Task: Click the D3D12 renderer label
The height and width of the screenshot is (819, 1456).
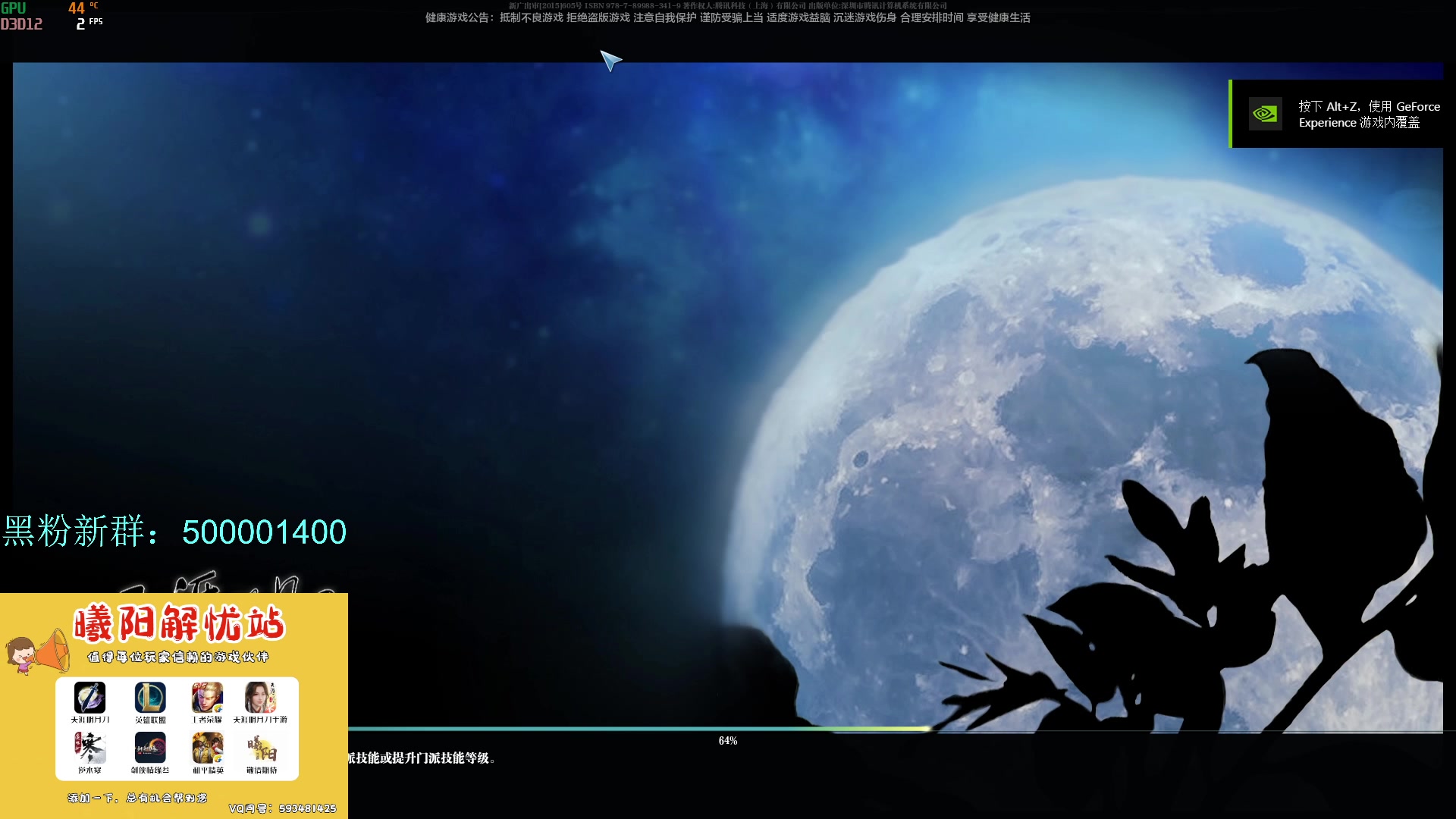Action: pos(21,24)
